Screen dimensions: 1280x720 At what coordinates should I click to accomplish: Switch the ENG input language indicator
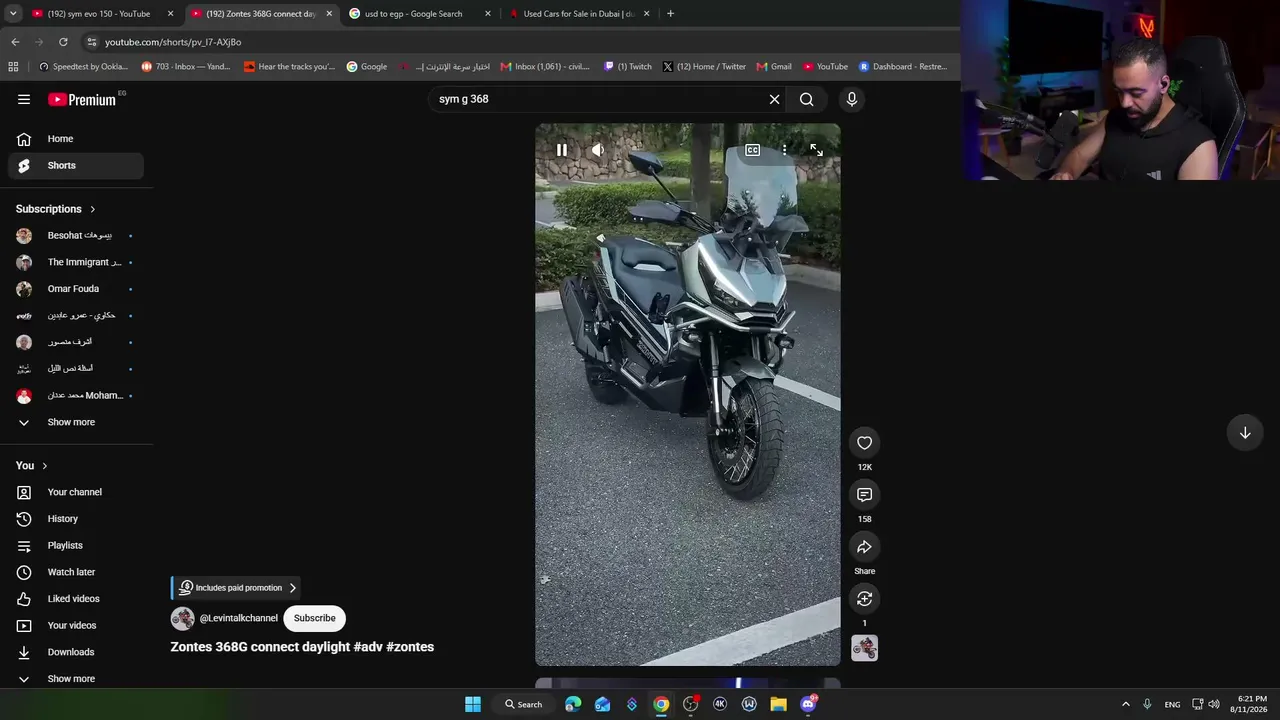click(x=1172, y=704)
